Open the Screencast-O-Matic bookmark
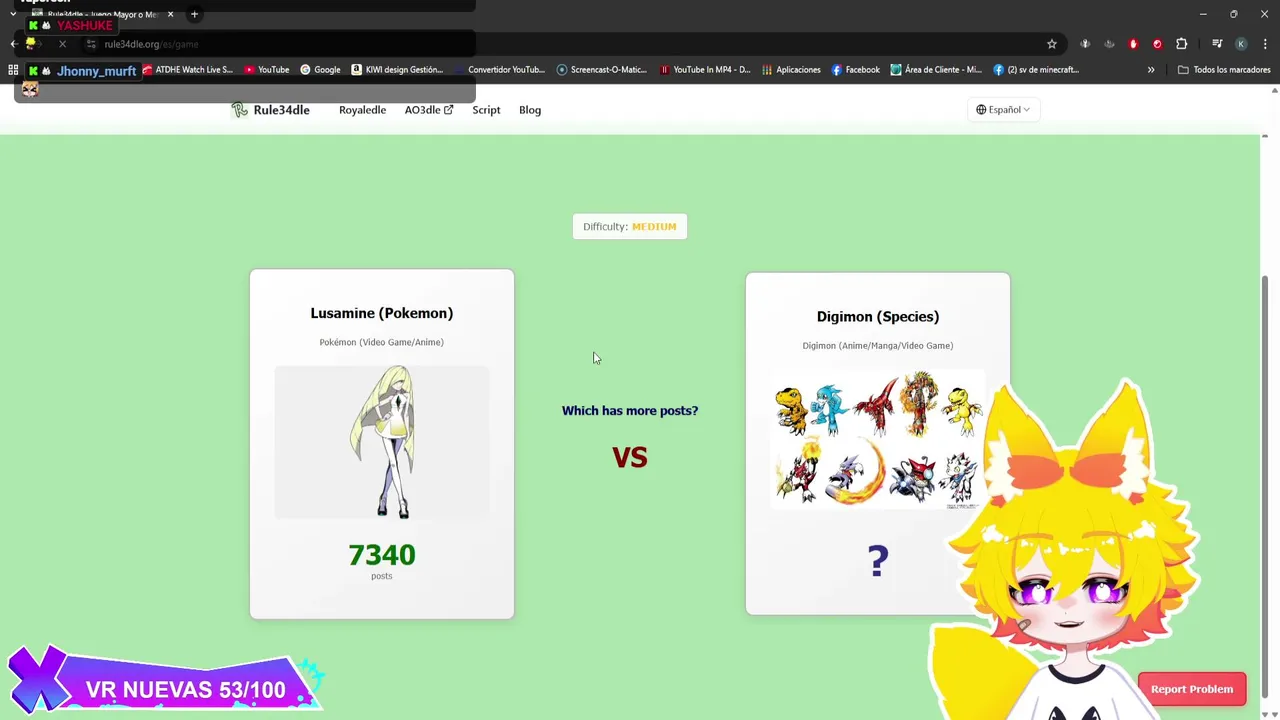 click(602, 70)
